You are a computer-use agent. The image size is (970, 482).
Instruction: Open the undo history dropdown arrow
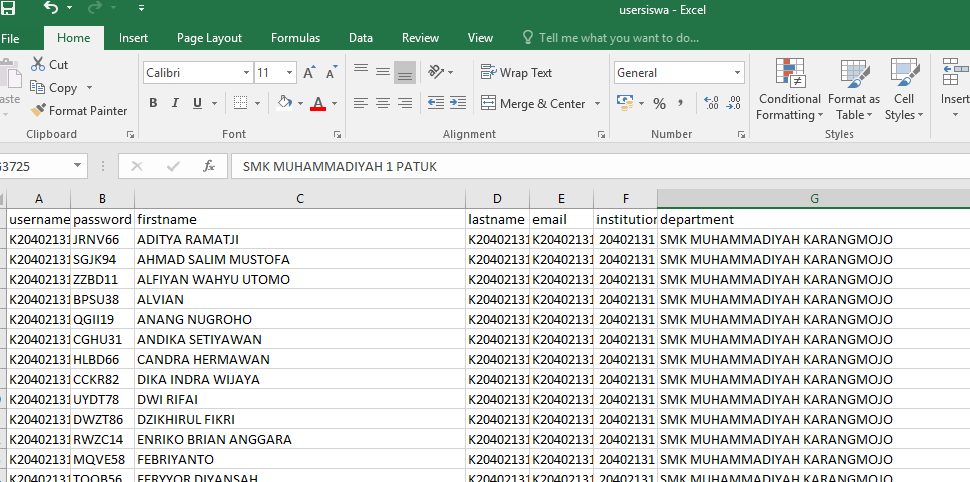pos(69,8)
